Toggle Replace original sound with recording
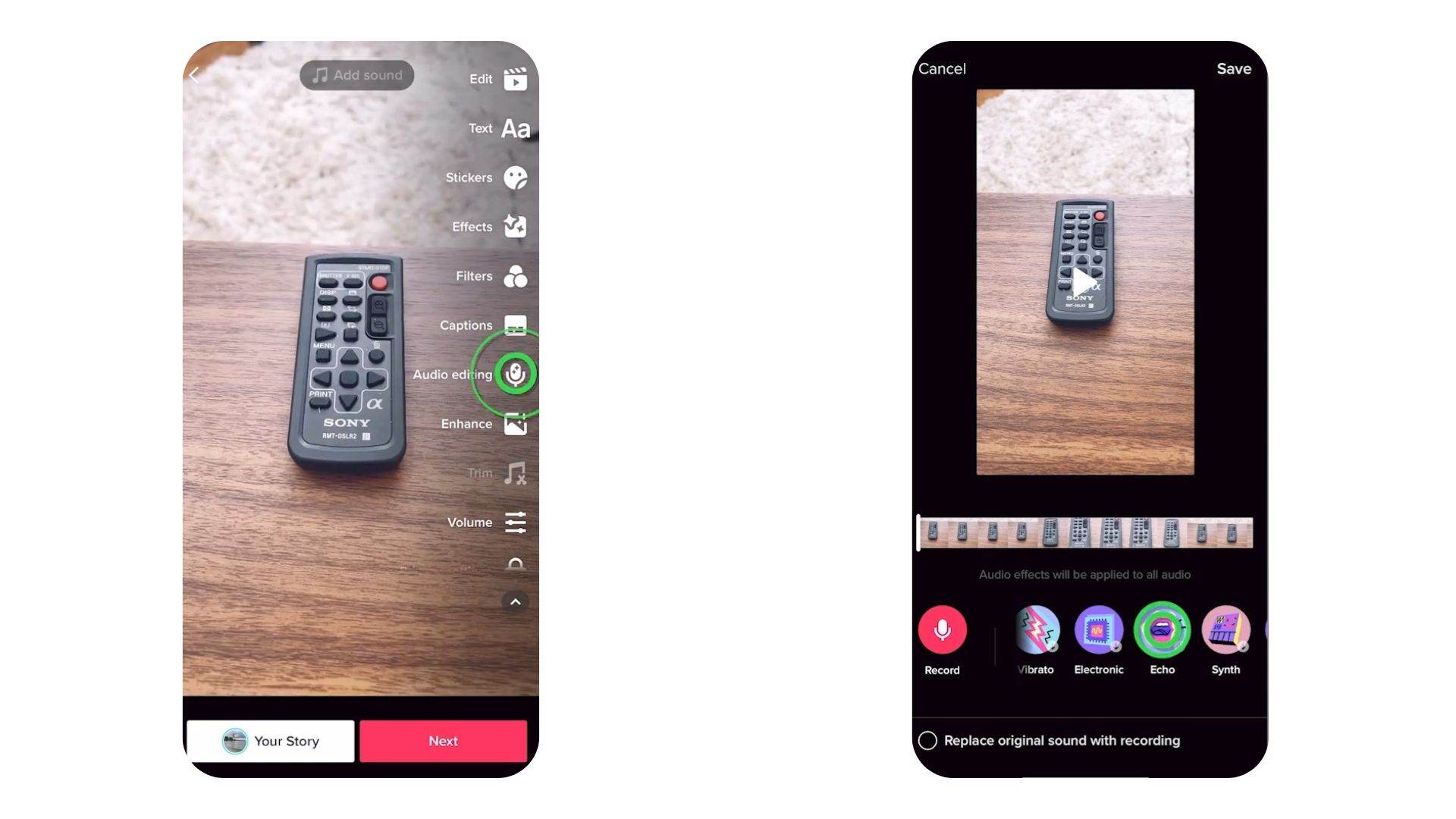The width and height of the screenshot is (1456, 819). coord(928,740)
